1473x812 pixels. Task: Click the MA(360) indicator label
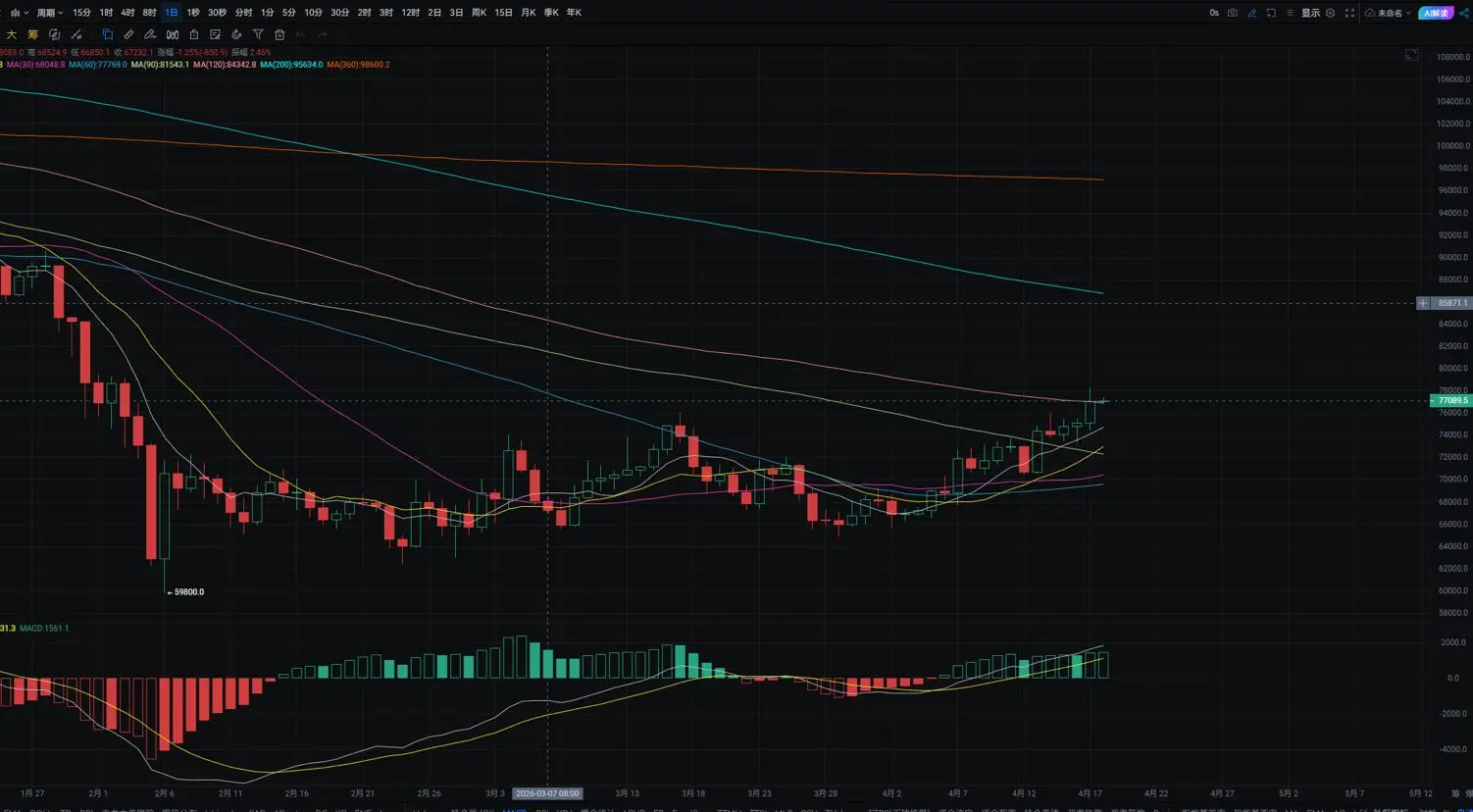tap(358, 65)
